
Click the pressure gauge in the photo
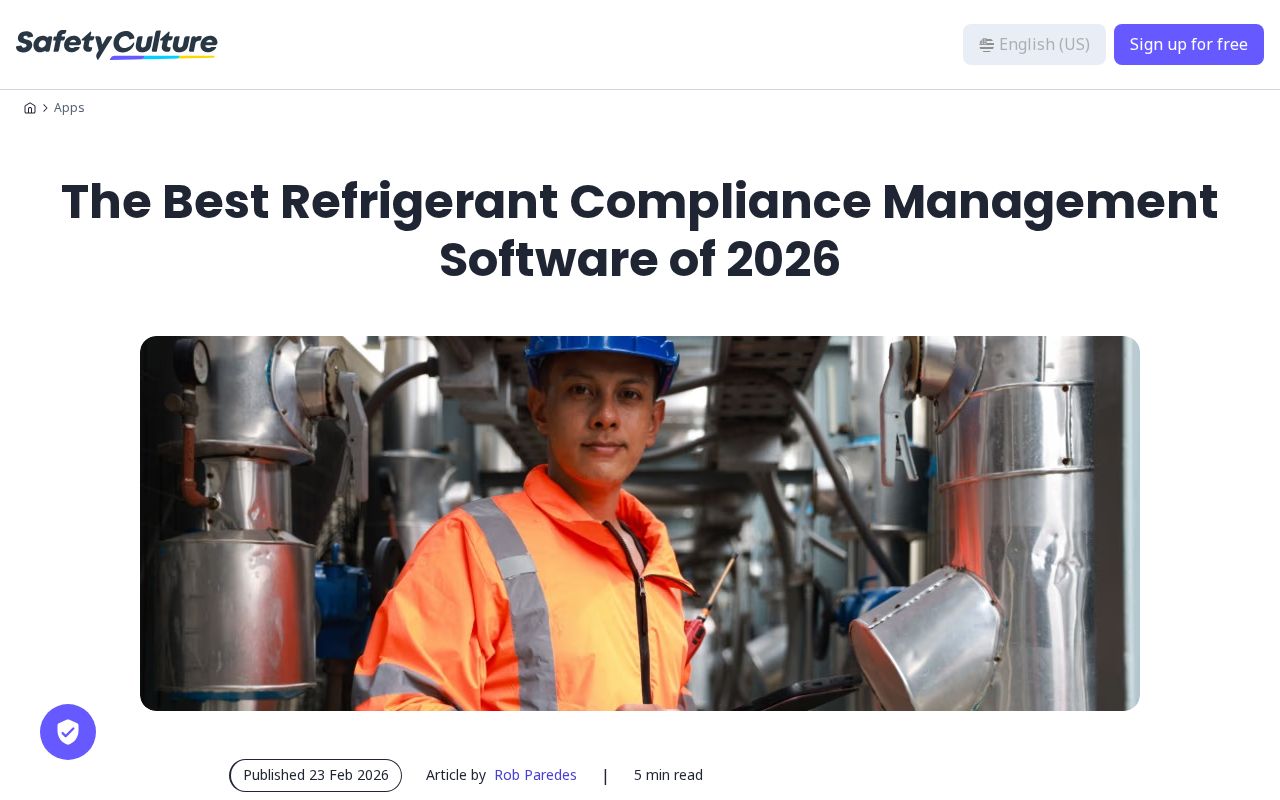coord(197,362)
